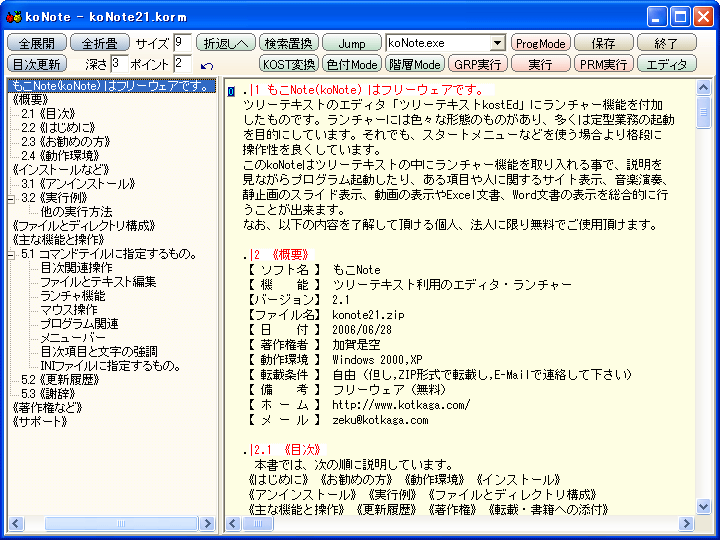
Task: Select 《主な機能と操作》 in tree
Action: 58,240
